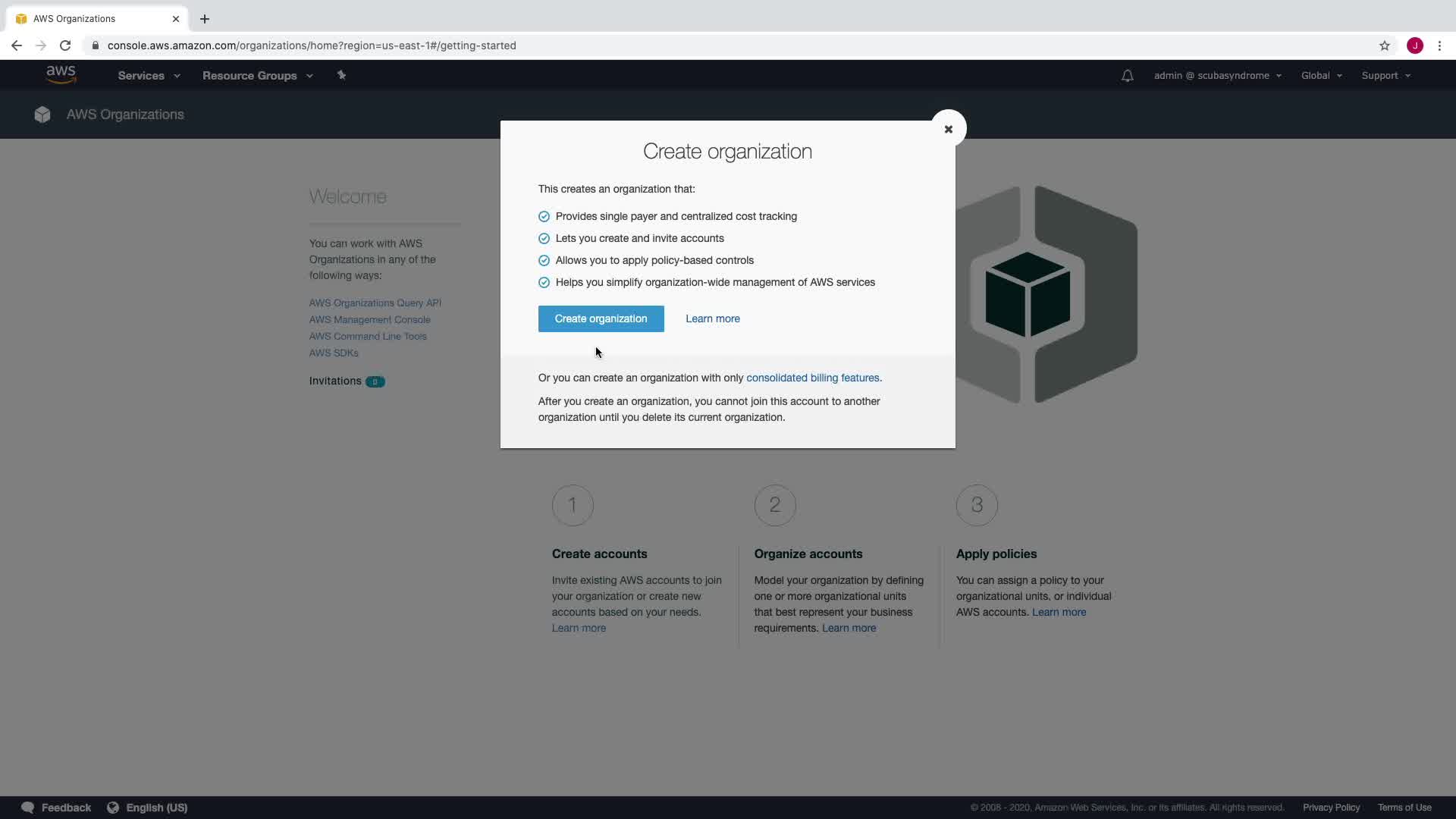Expand the Services dropdown menu

point(149,76)
